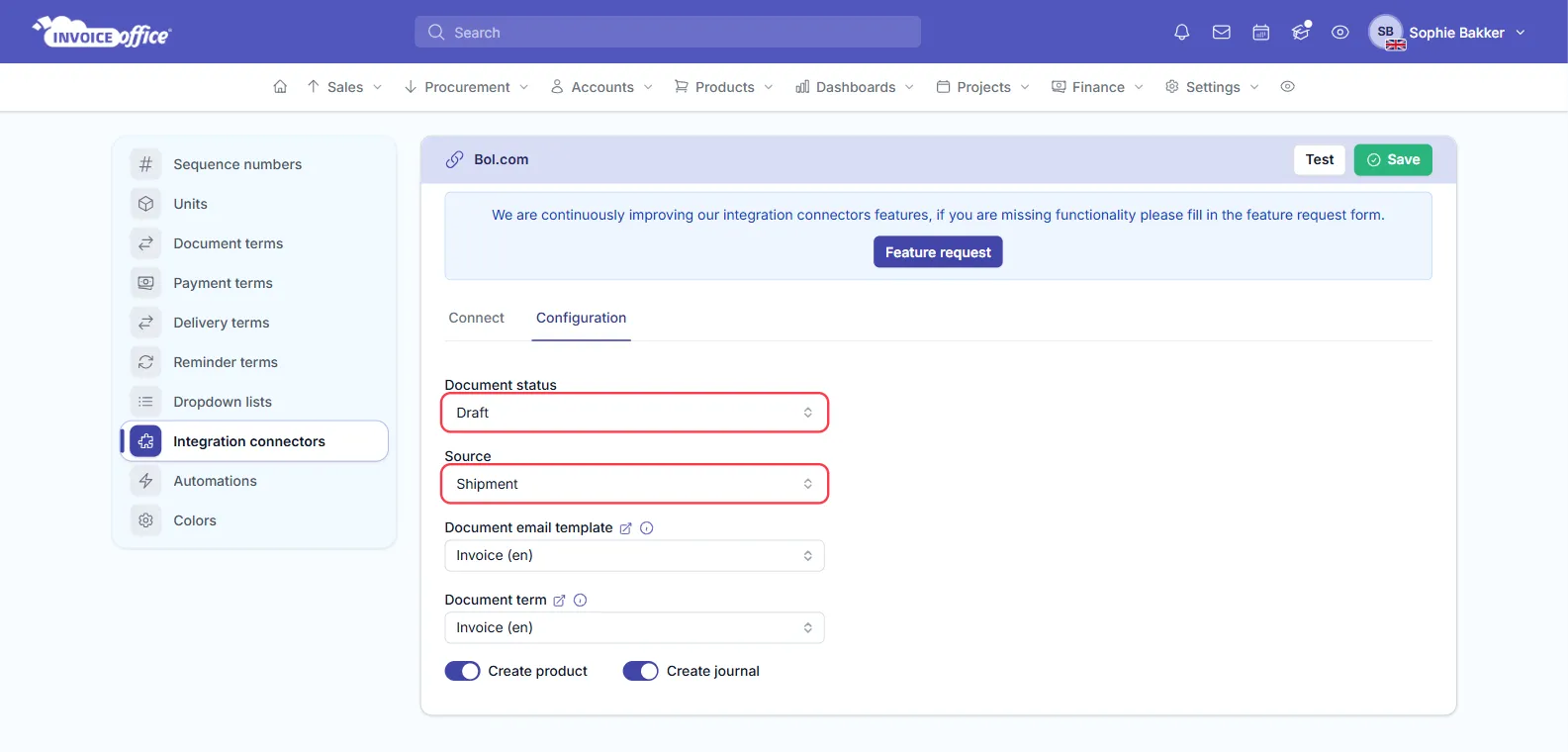Click the eye icon in top header
Viewport: 1568px width, 752px height.
pos(1340,33)
